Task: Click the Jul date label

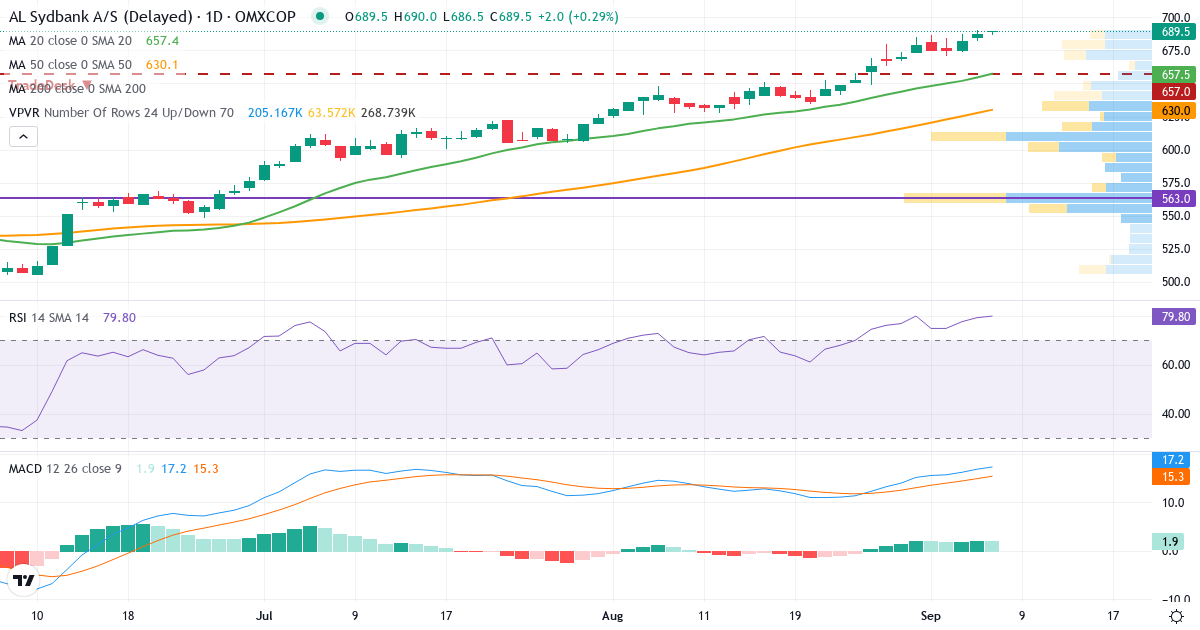Action: click(x=264, y=616)
